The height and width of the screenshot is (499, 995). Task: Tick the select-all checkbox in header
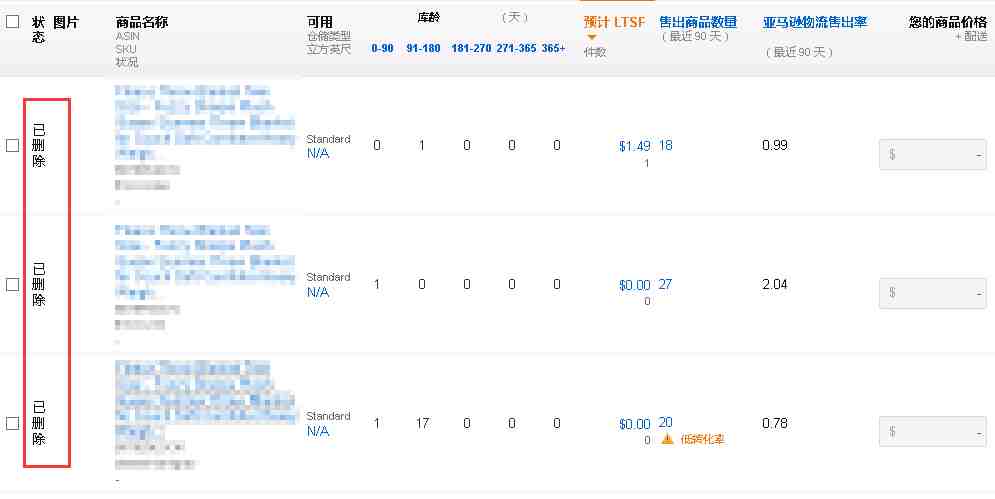tap(12, 22)
